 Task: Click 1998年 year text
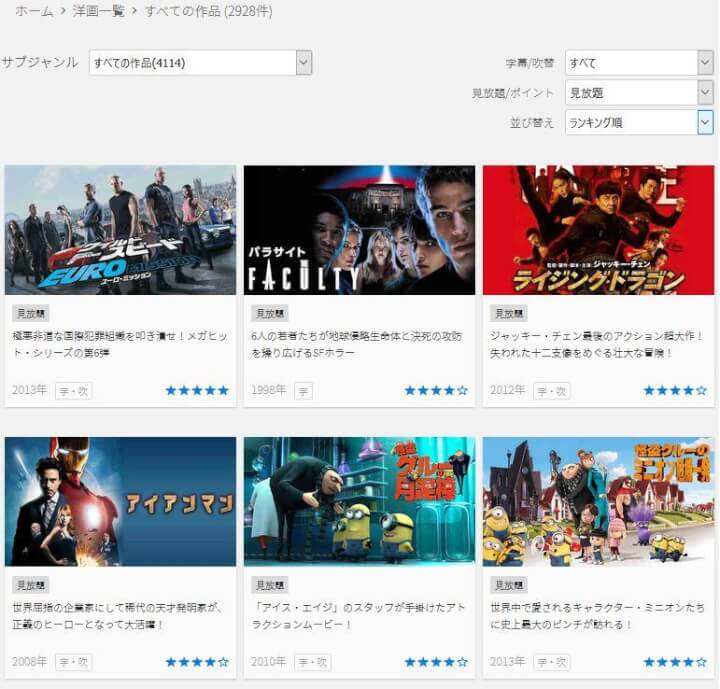click(x=269, y=390)
